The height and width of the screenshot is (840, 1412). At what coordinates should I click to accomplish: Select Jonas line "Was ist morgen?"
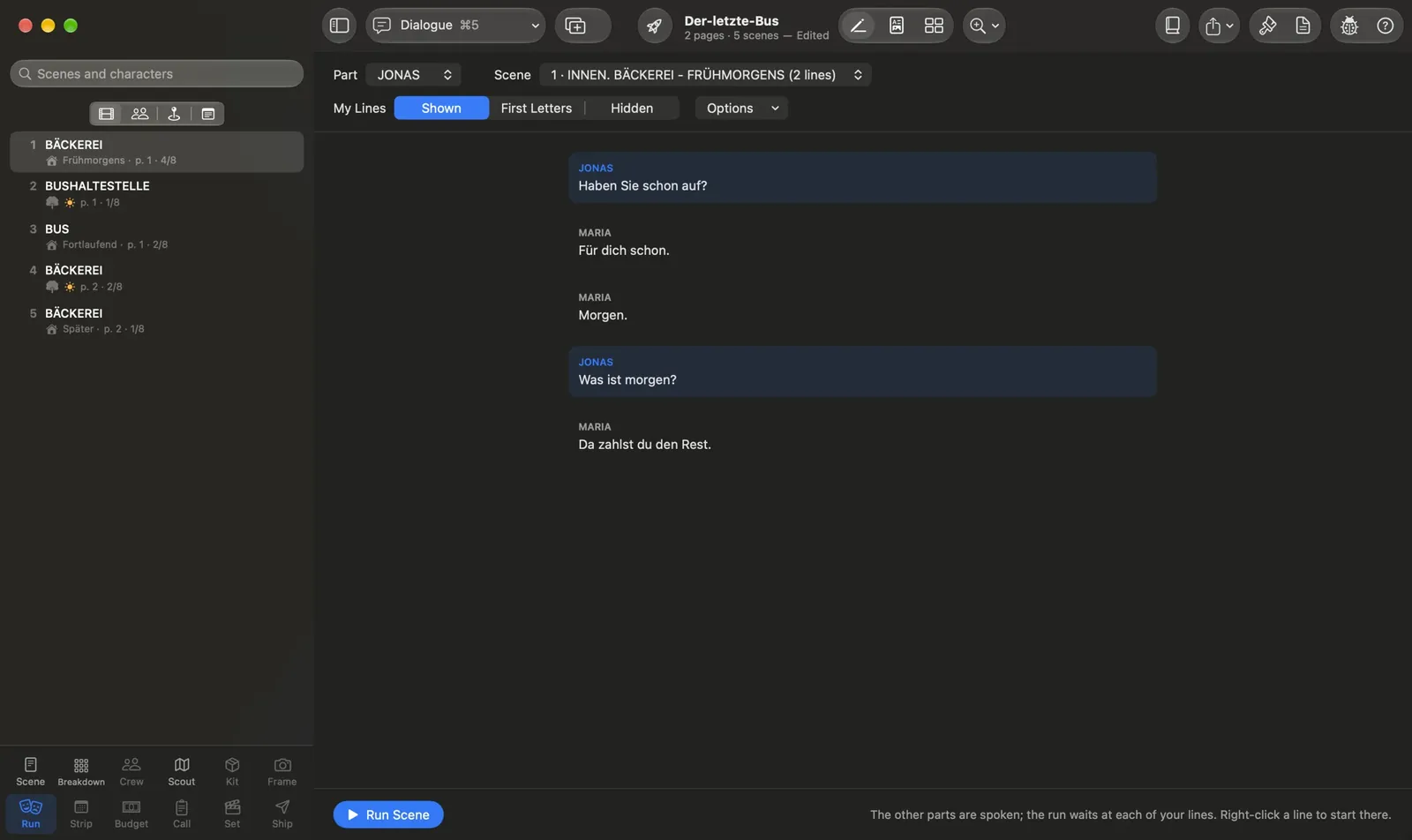coord(862,371)
